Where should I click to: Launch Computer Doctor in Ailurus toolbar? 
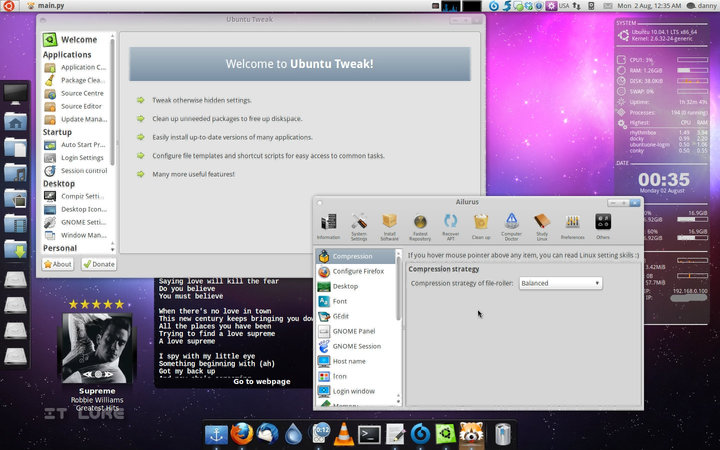coord(511,226)
